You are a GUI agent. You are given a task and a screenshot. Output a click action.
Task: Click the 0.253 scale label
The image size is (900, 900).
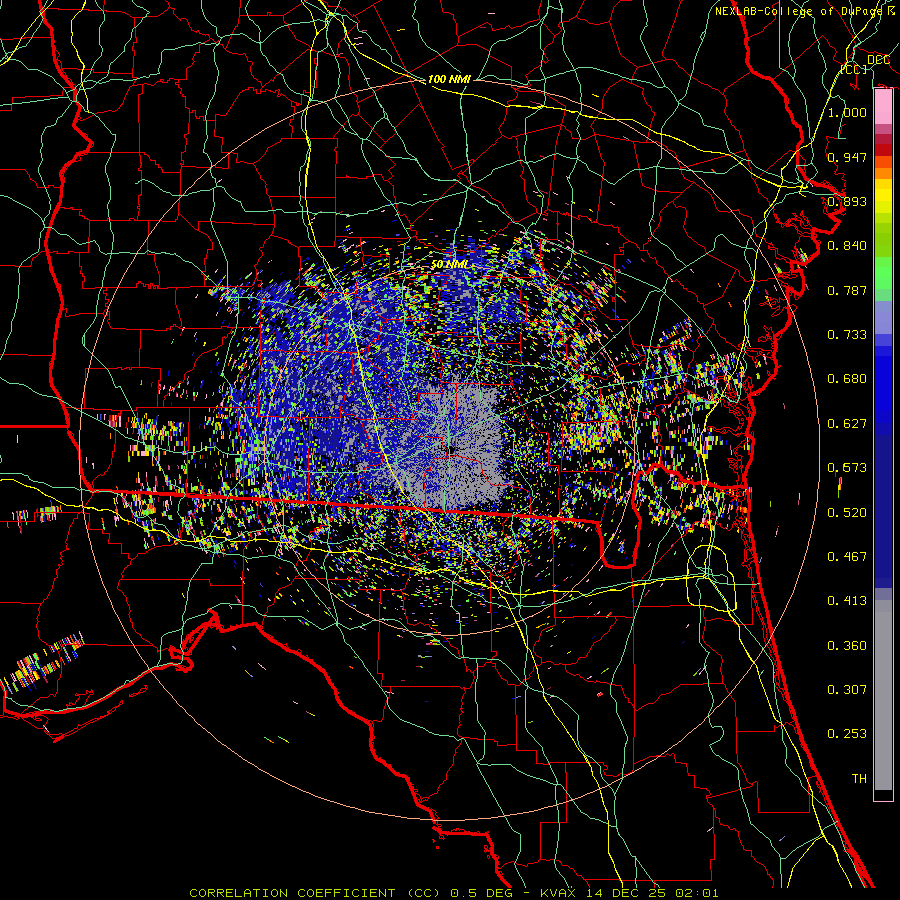(x=847, y=734)
